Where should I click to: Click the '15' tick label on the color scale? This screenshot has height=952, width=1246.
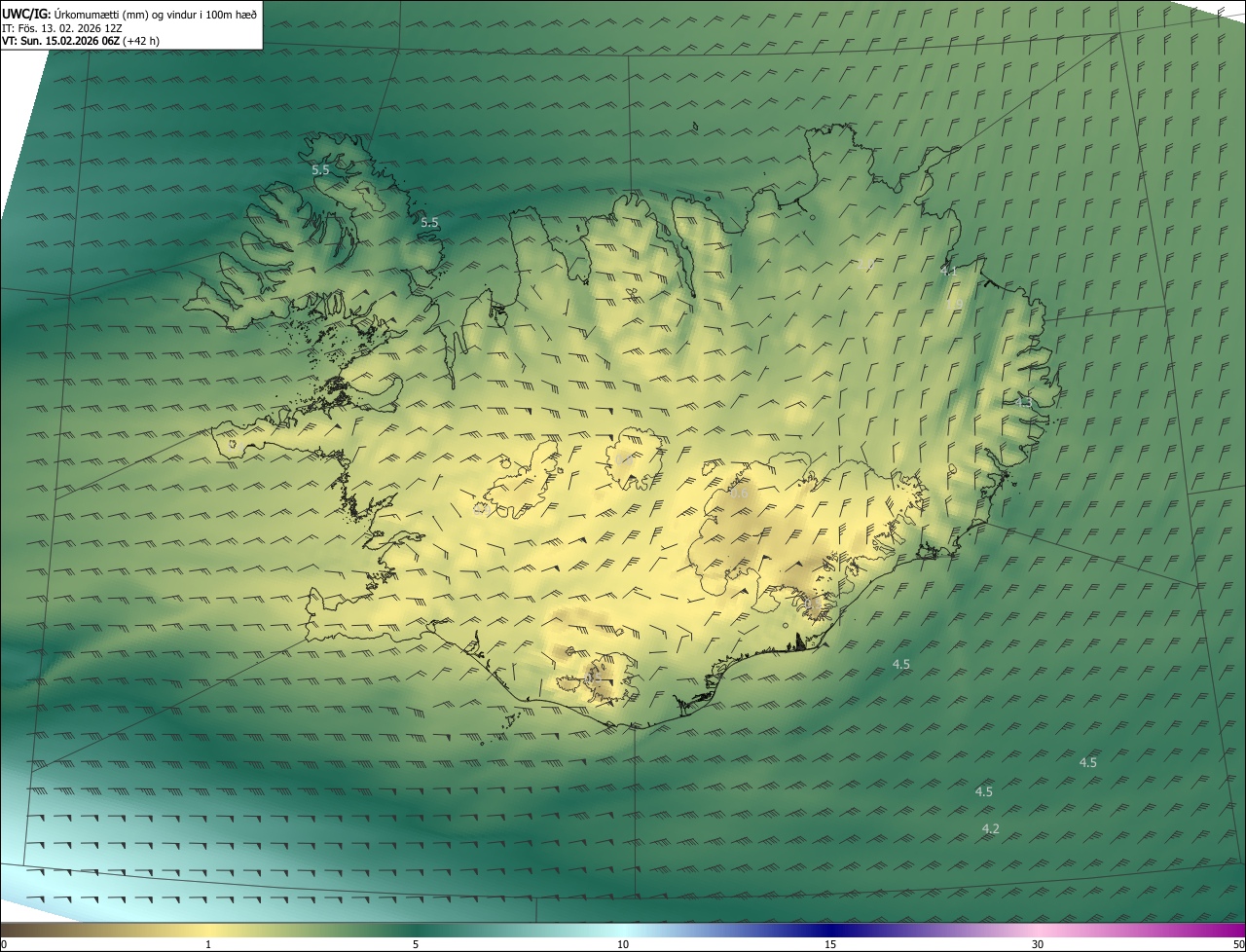click(x=830, y=945)
